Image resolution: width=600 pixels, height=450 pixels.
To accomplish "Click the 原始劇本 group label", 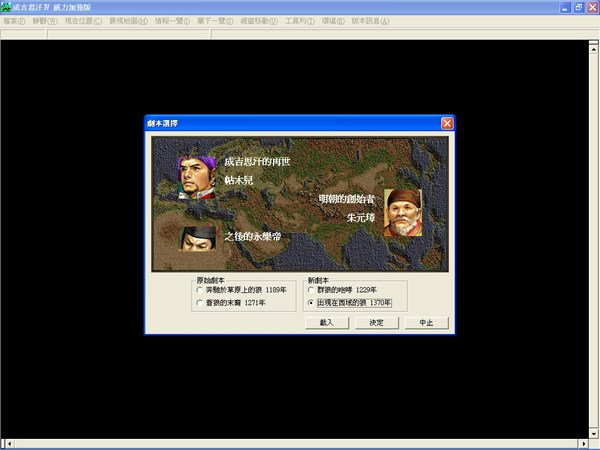I will (210, 280).
